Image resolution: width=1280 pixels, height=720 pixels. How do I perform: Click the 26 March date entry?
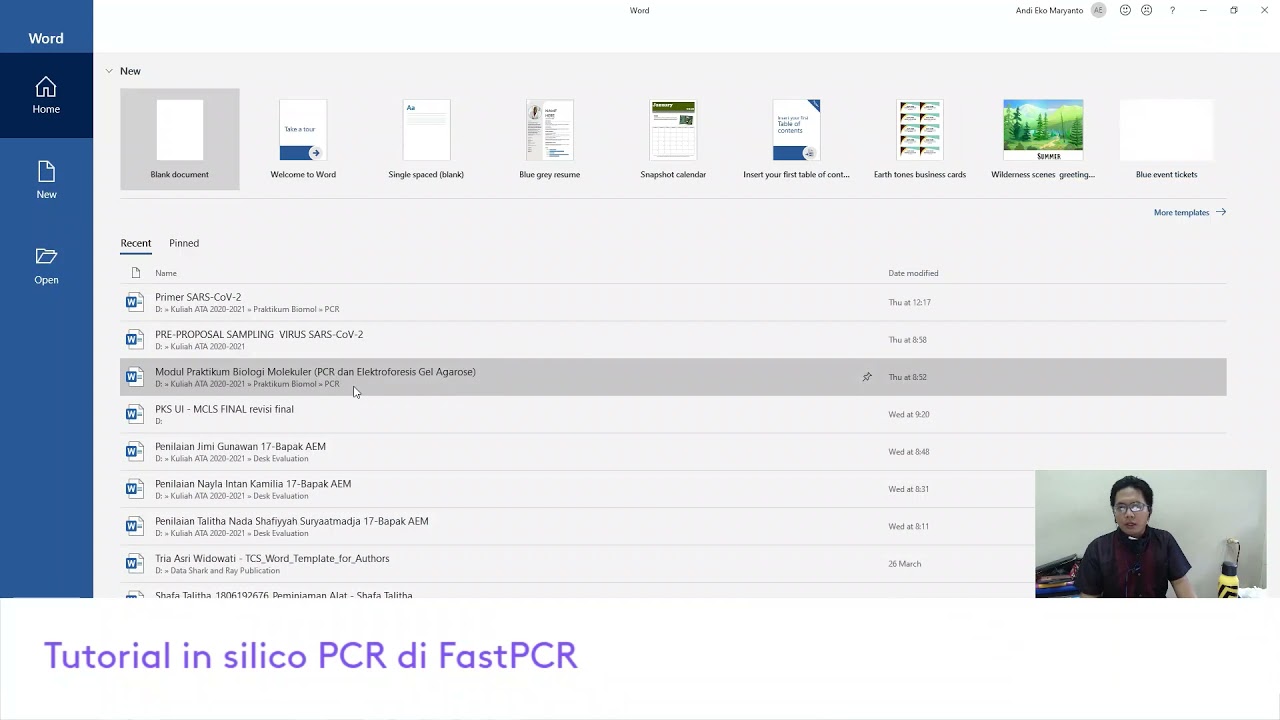(x=904, y=564)
